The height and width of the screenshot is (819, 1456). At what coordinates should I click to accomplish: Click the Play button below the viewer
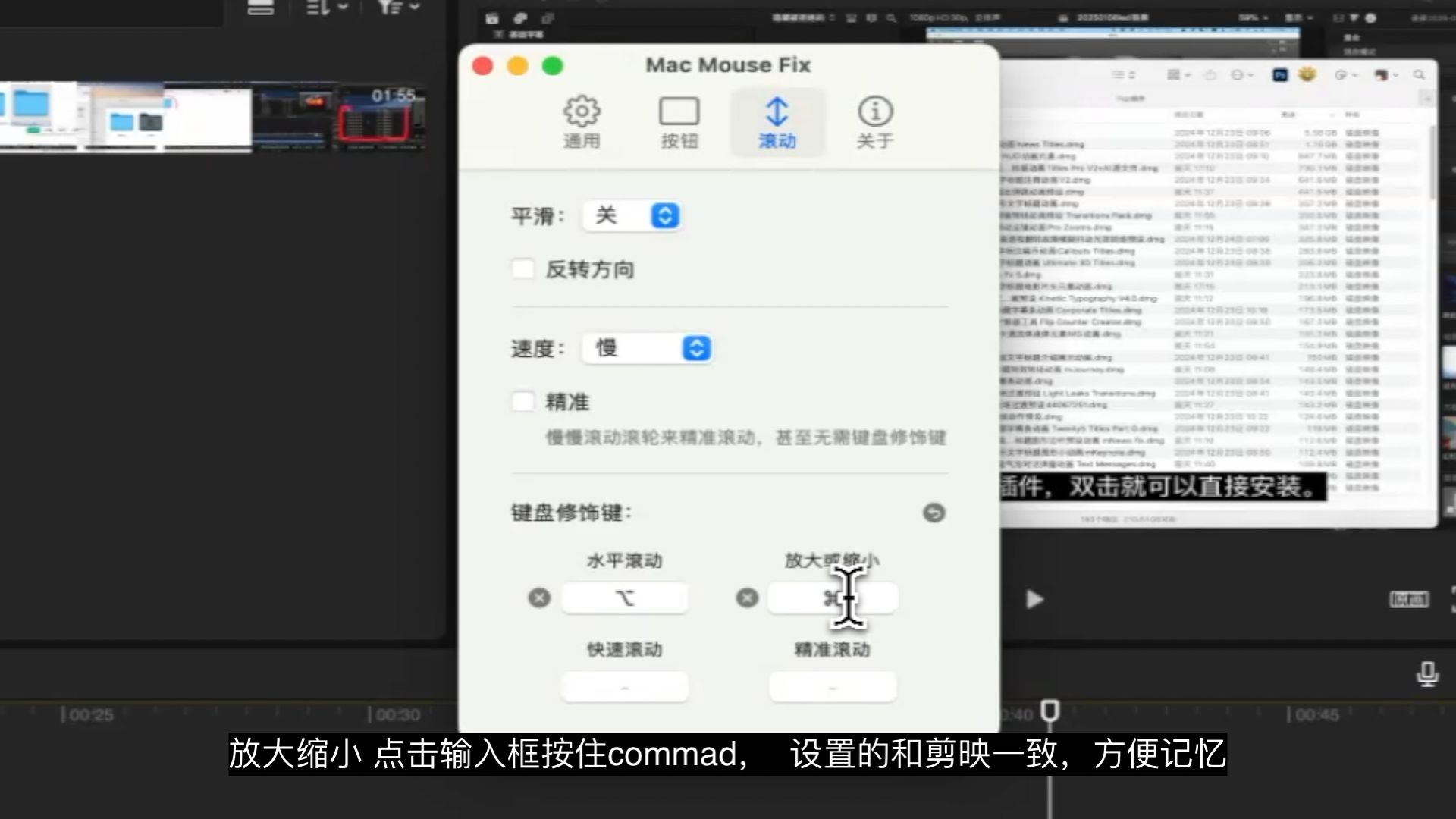point(1034,600)
